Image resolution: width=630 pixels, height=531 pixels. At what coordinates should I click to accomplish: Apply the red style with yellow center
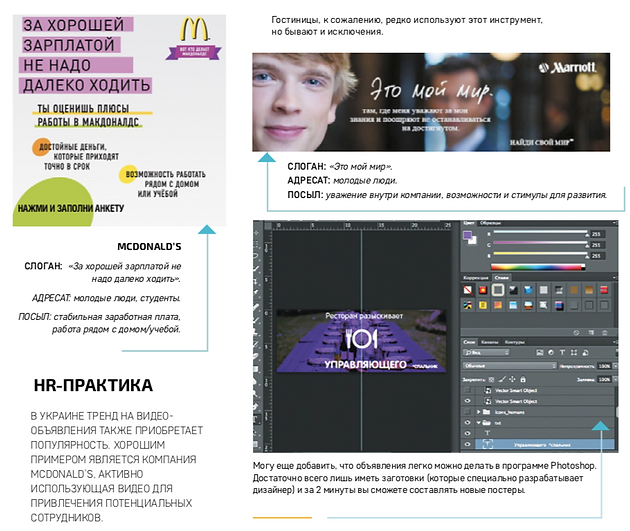click(483, 290)
